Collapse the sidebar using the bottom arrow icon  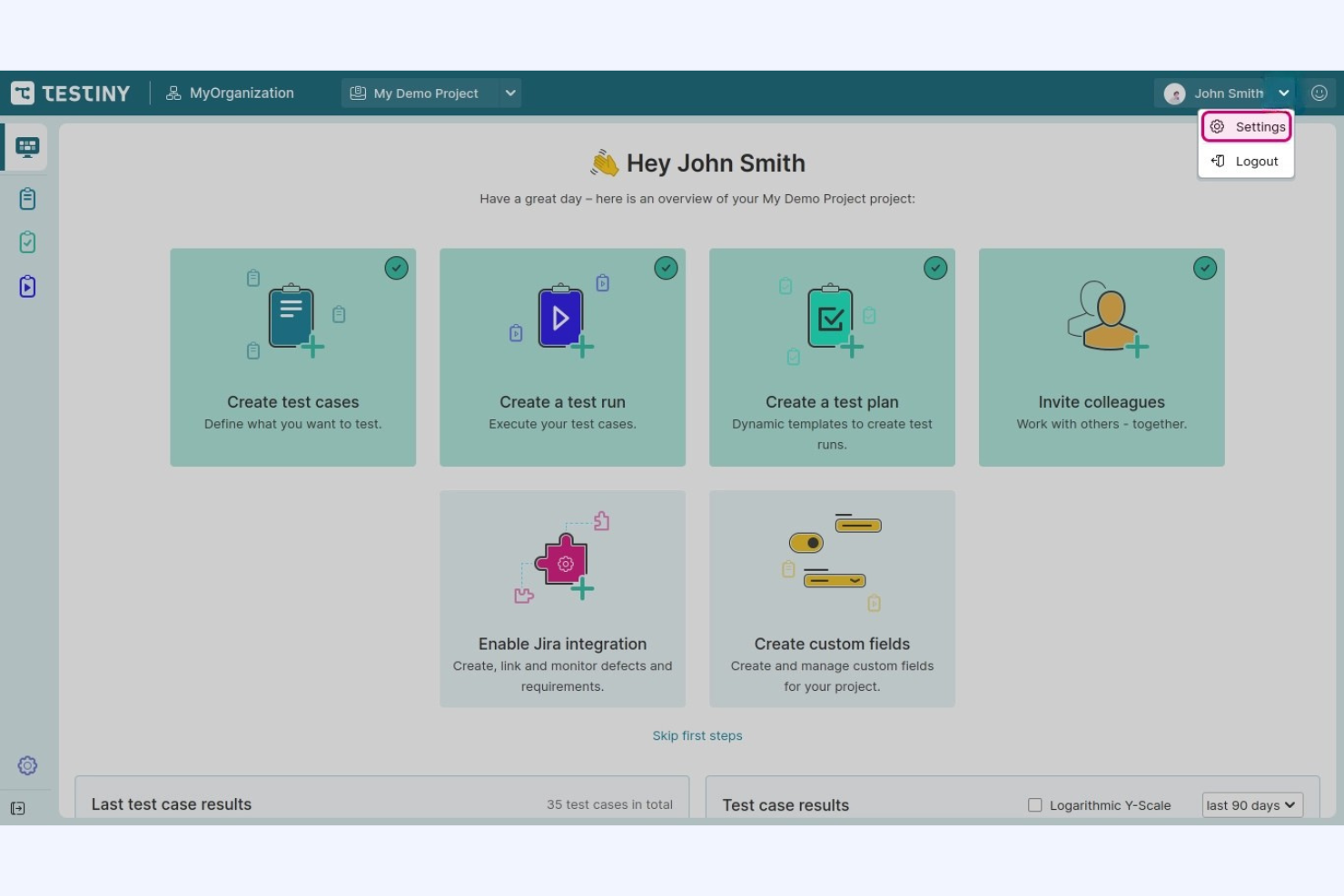pos(18,808)
